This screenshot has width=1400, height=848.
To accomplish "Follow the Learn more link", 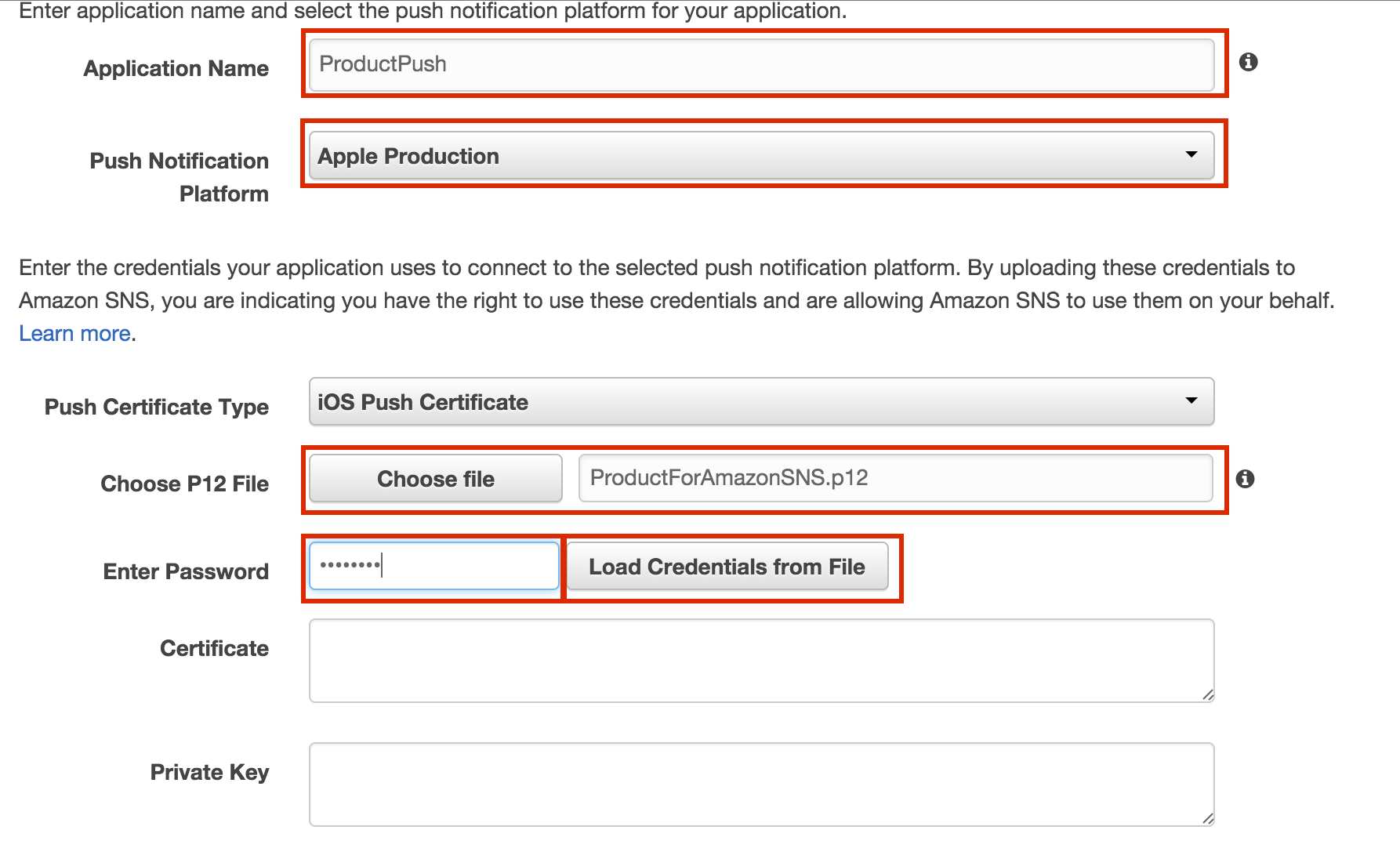I will click(x=74, y=334).
